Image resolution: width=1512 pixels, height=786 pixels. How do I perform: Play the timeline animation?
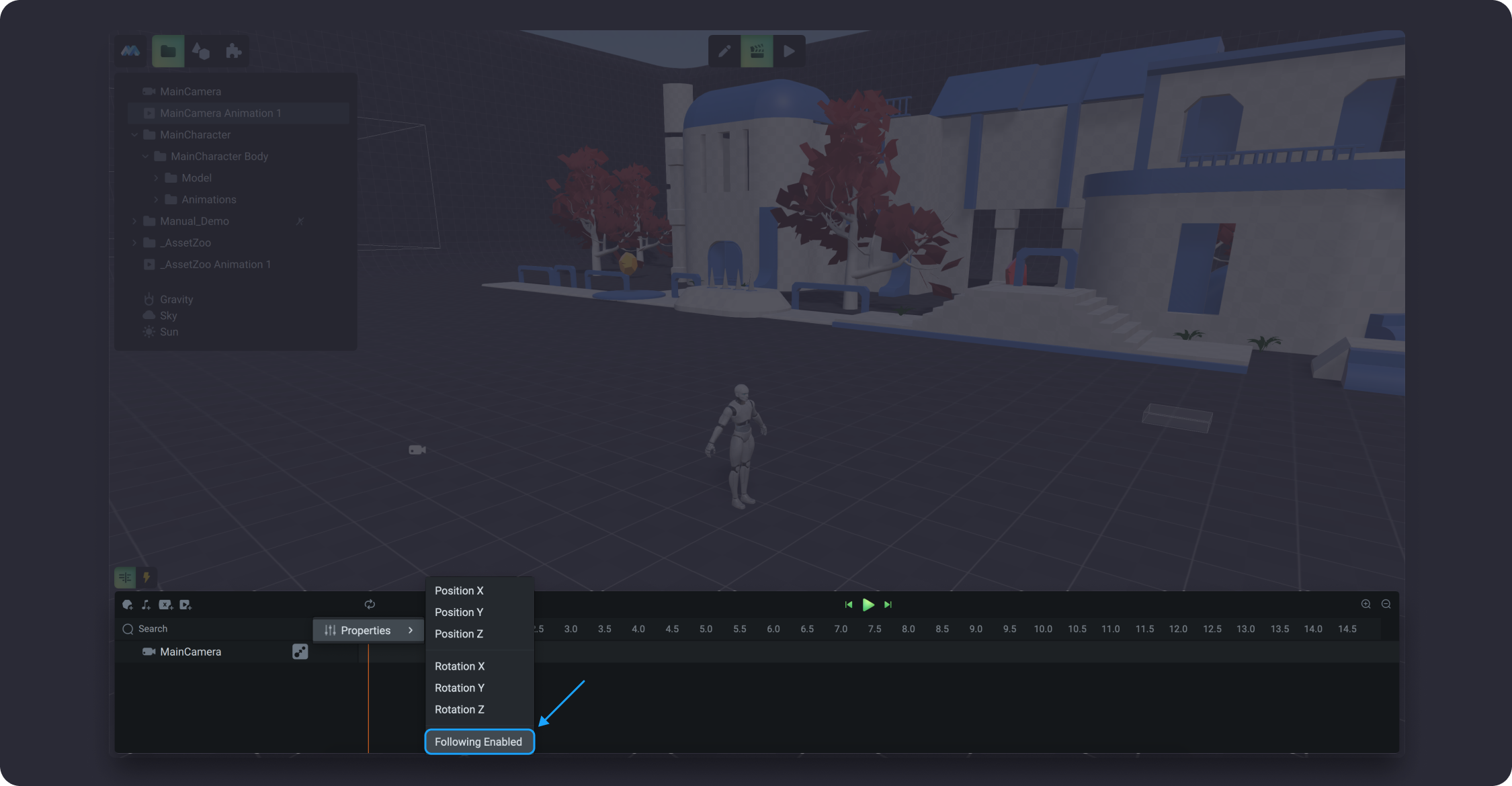(x=868, y=605)
